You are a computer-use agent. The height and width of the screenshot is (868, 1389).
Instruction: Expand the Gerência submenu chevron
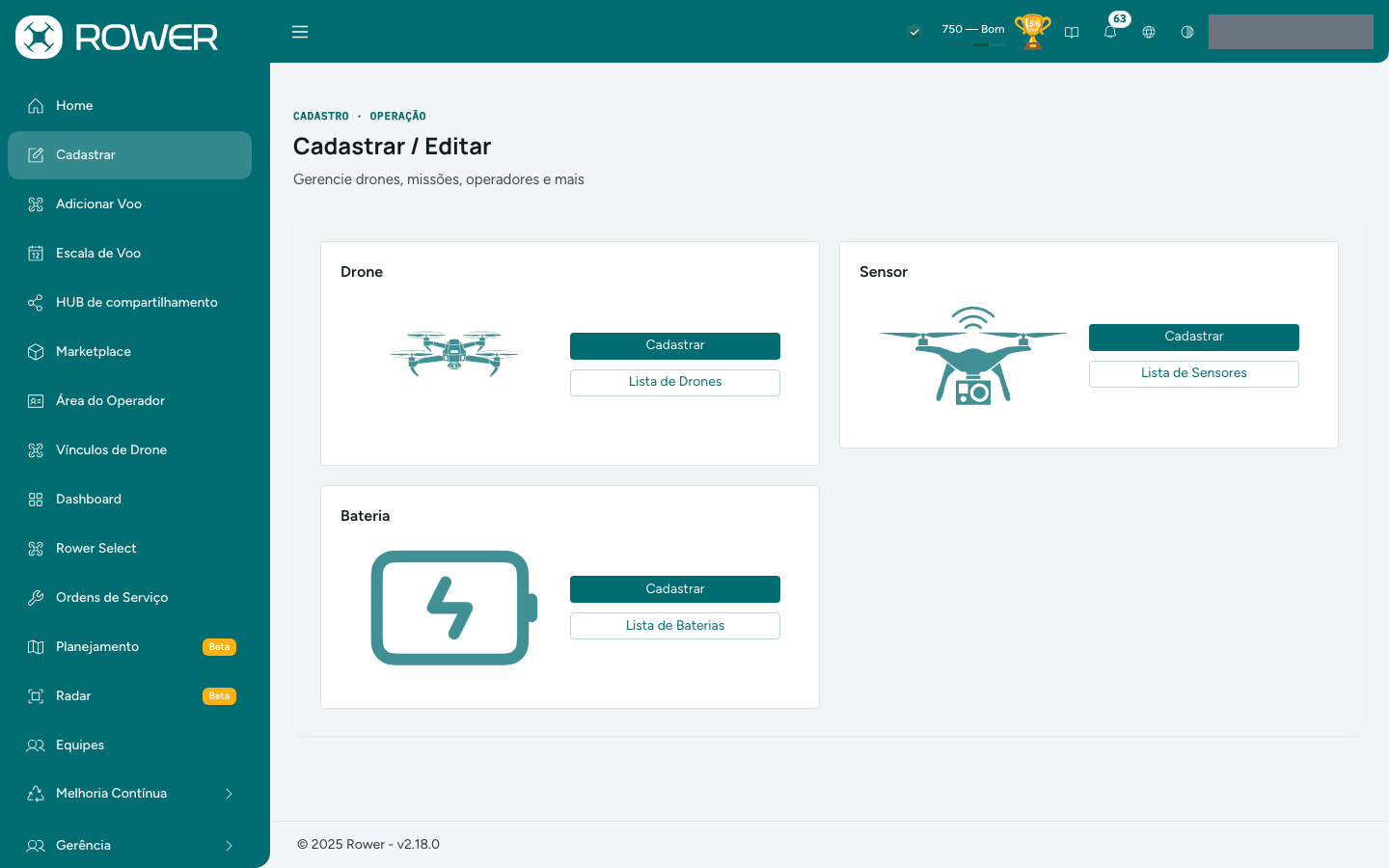[x=229, y=846]
